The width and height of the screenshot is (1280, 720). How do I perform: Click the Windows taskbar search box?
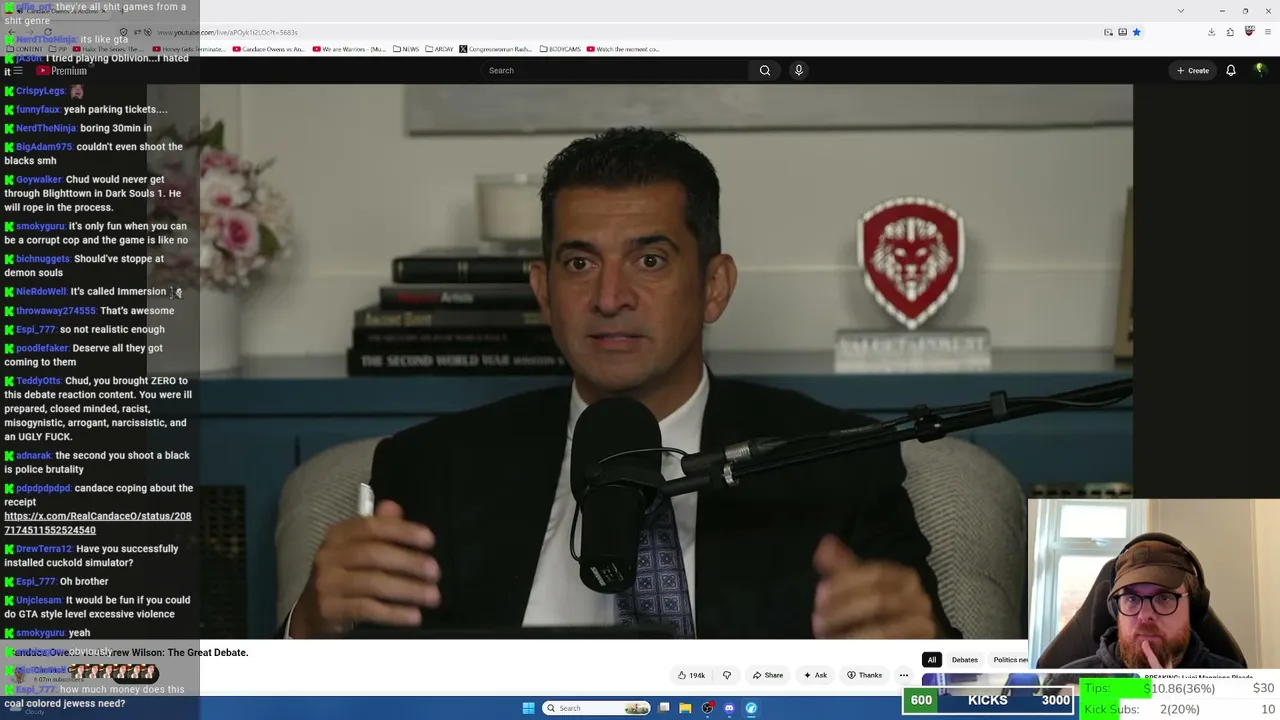[596, 708]
